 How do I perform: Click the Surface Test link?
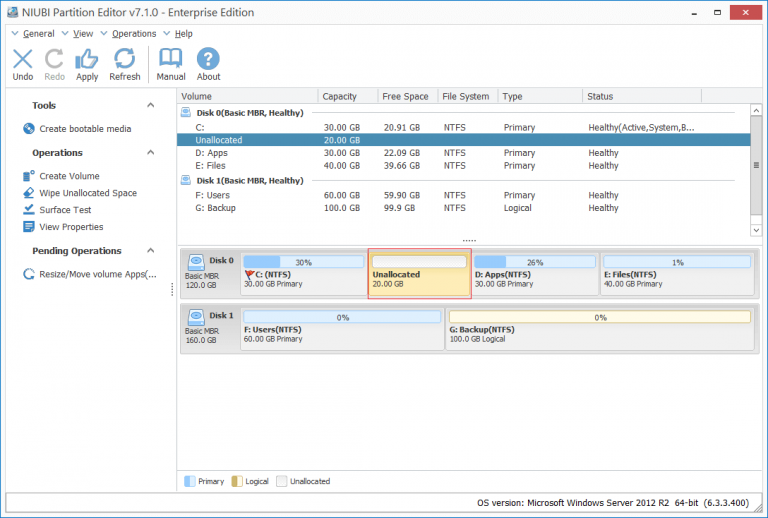point(65,210)
